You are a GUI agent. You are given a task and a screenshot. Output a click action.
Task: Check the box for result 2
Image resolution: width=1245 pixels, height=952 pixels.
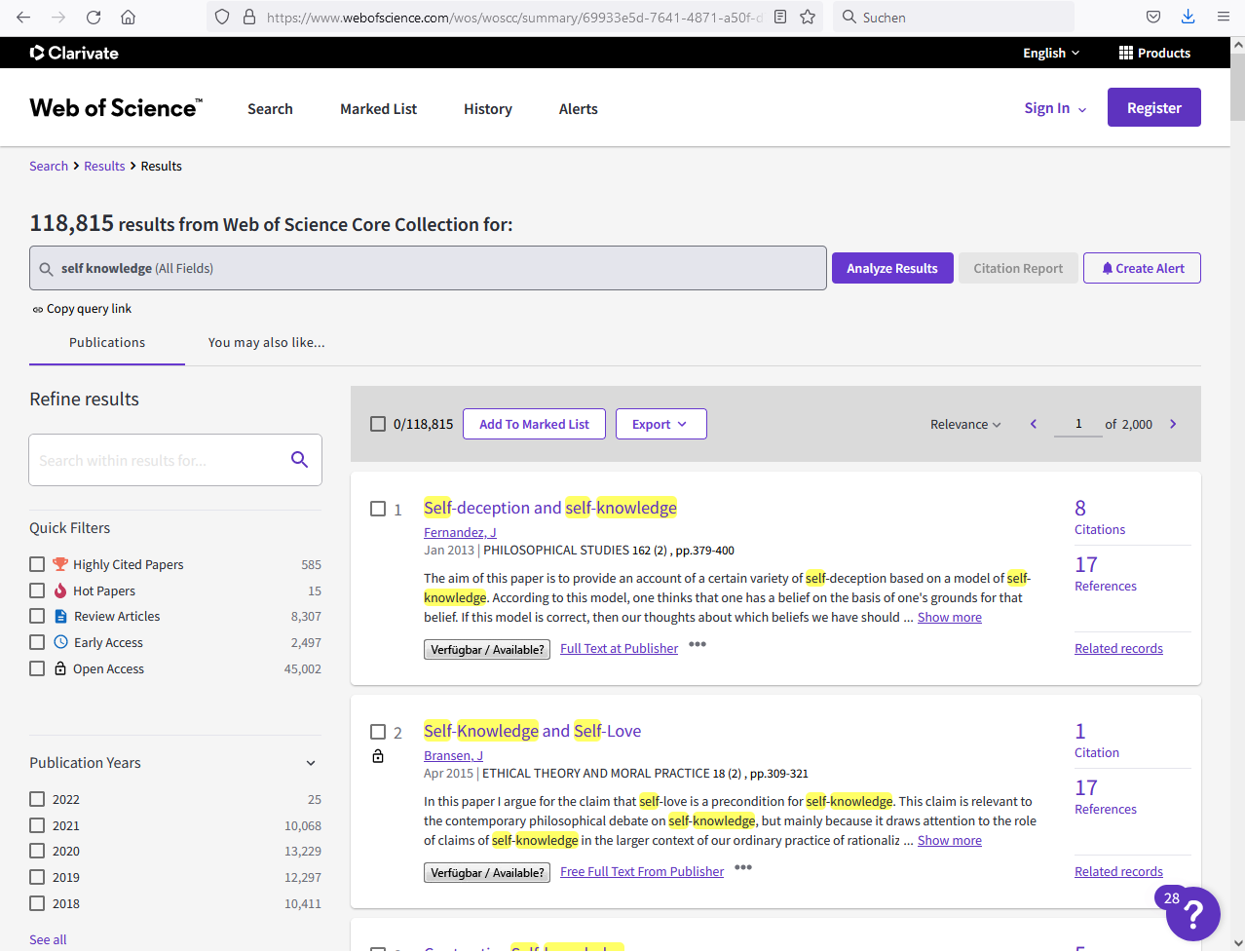click(x=378, y=732)
